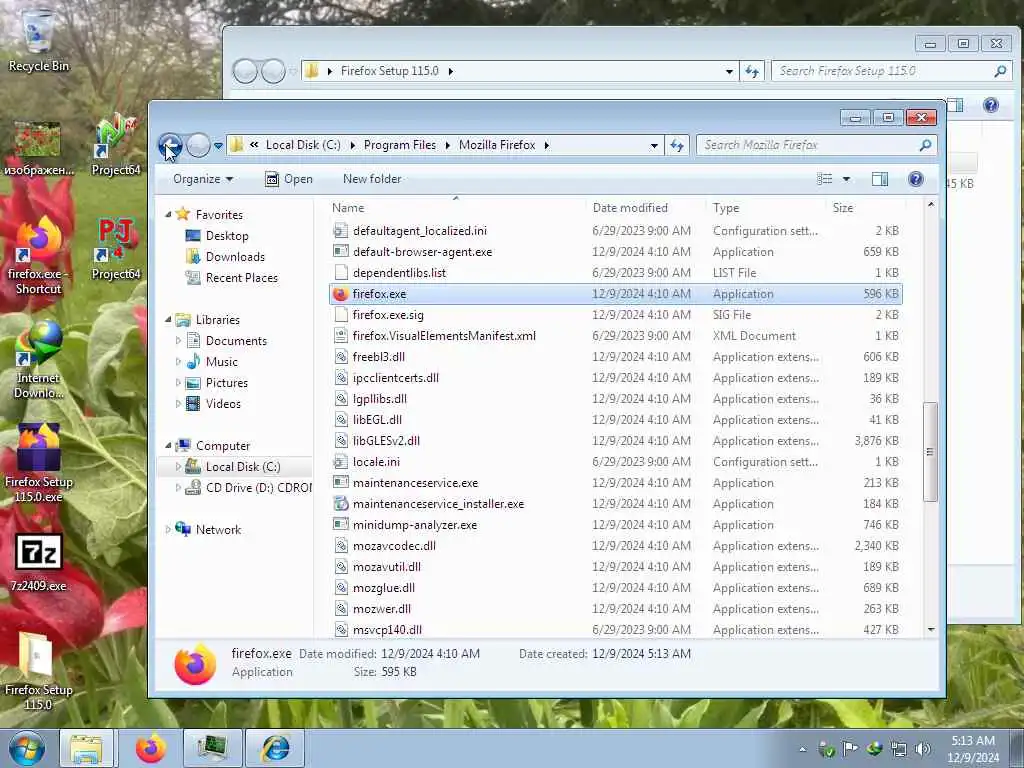This screenshot has width=1024, height=768.
Task: Click the file list vertical scrollbar thumb
Action: click(931, 452)
